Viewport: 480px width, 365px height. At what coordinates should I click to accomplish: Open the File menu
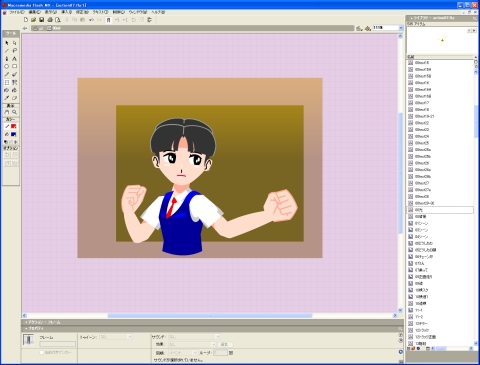[16, 12]
